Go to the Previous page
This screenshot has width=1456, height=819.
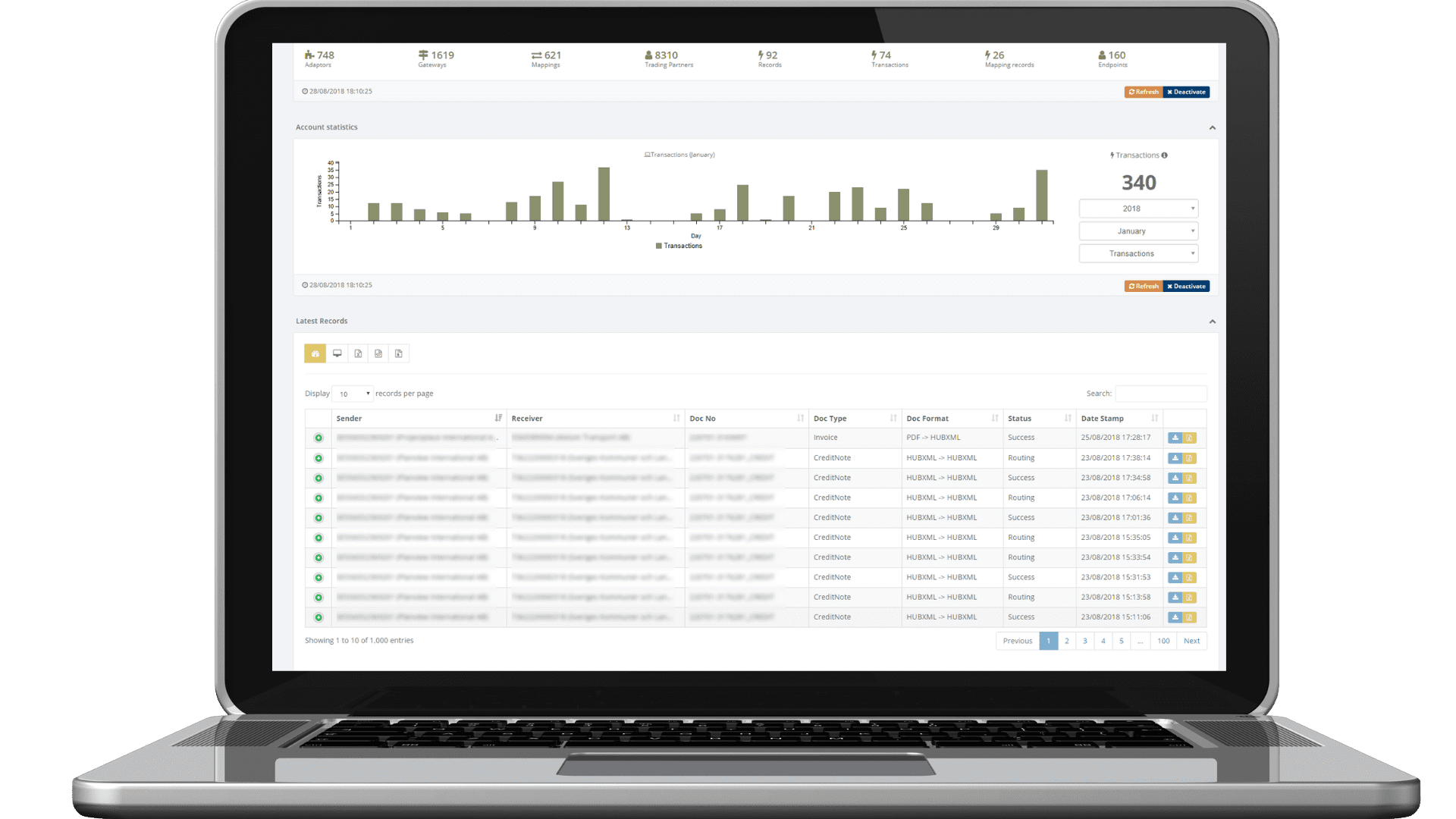coord(1018,641)
